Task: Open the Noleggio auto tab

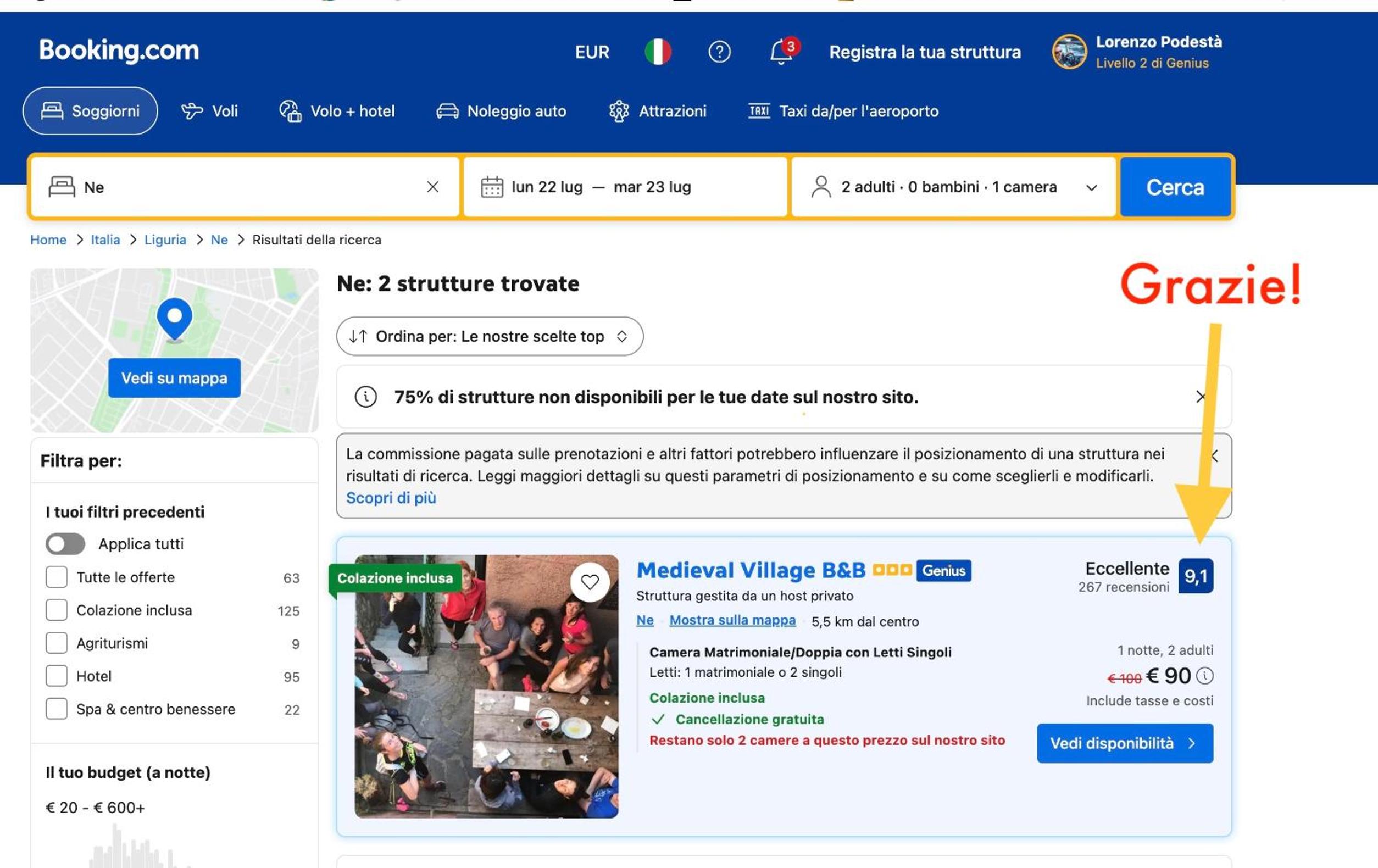Action: [501, 111]
